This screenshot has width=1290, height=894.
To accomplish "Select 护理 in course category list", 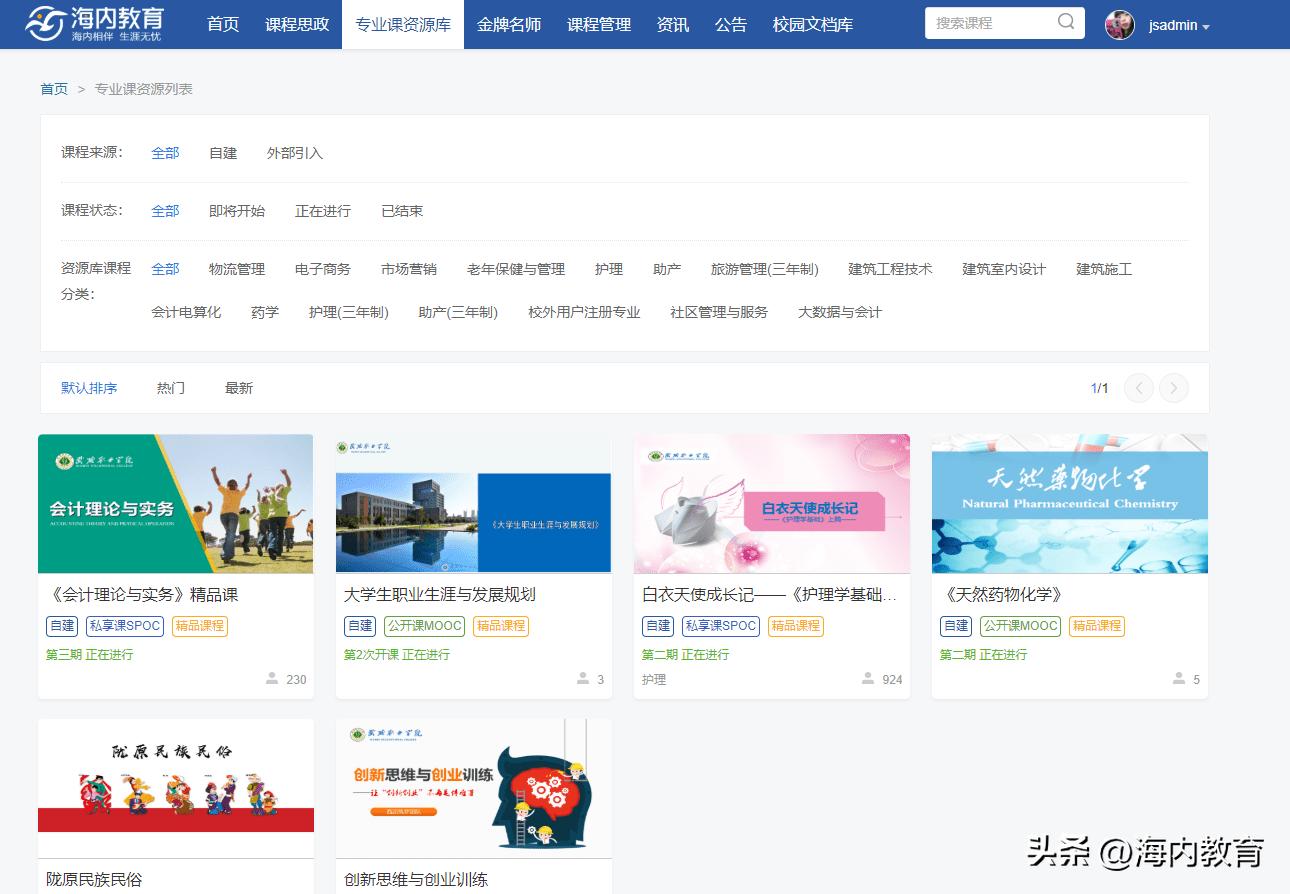I will pos(609,269).
